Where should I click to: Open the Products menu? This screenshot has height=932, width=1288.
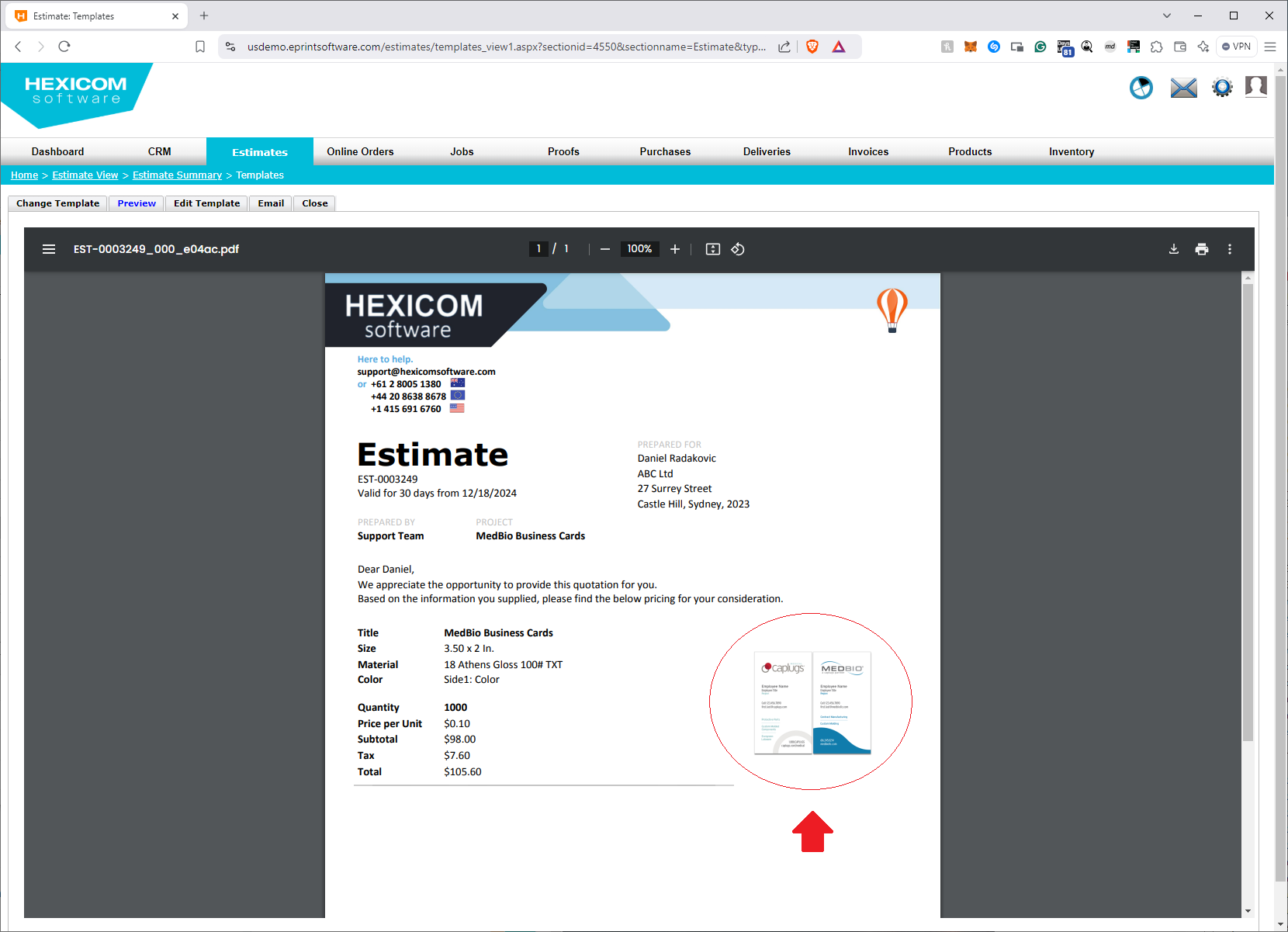(x=970, y=151)
